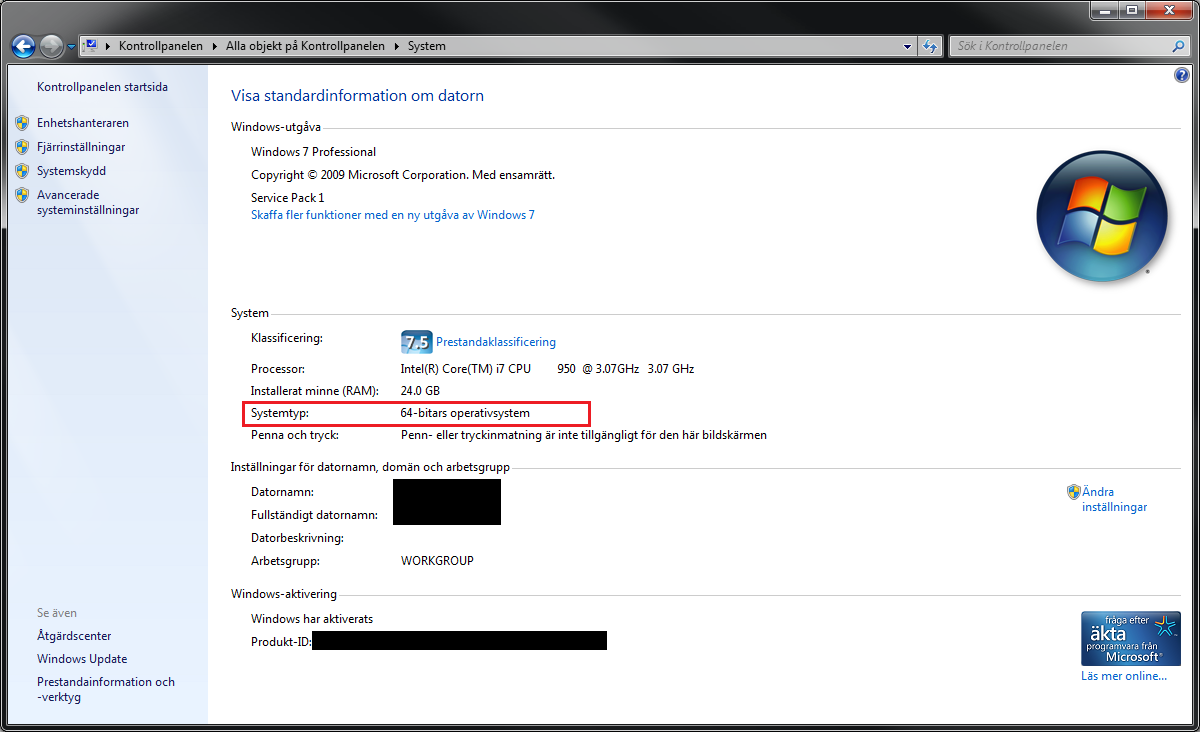The width and height of the screenshot is (1200, 732).
Task: Open the address bar history dropdown
Action: tap(907, 46)
